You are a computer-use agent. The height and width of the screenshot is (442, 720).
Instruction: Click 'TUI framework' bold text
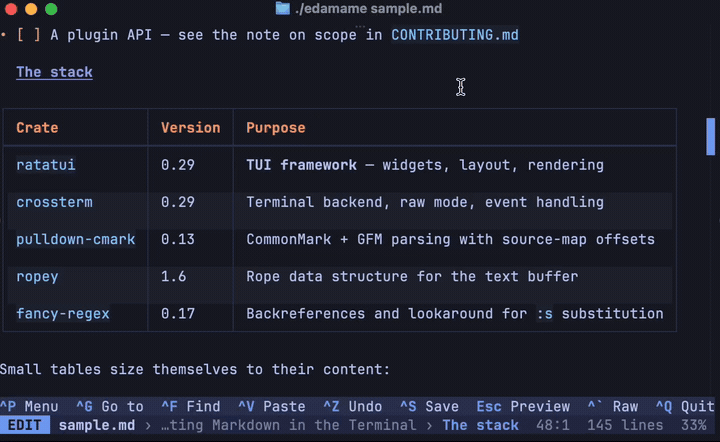301,165
